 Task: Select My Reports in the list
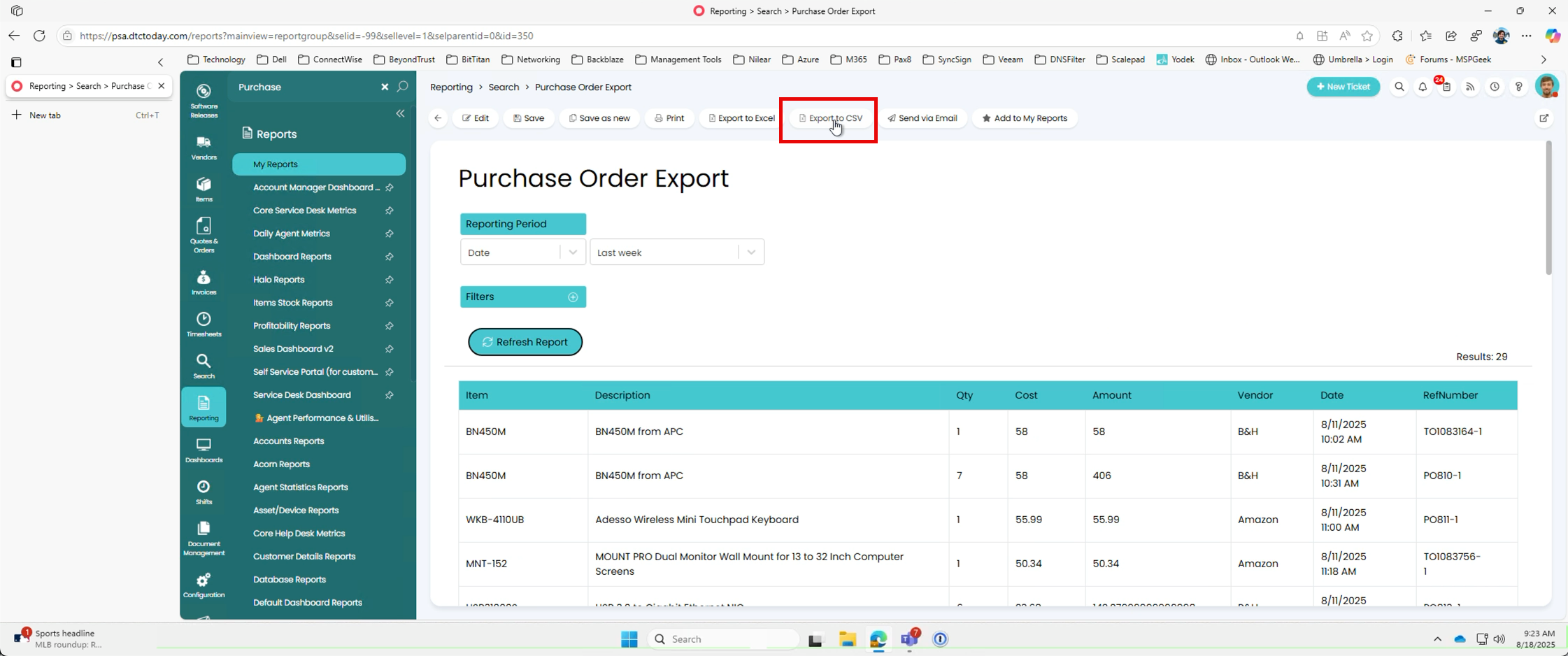(319, 164)
